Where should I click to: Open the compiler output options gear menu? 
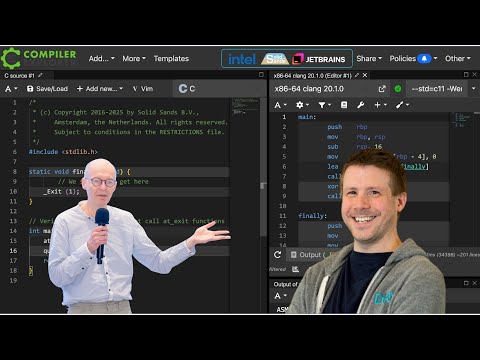tap(302, 105)
